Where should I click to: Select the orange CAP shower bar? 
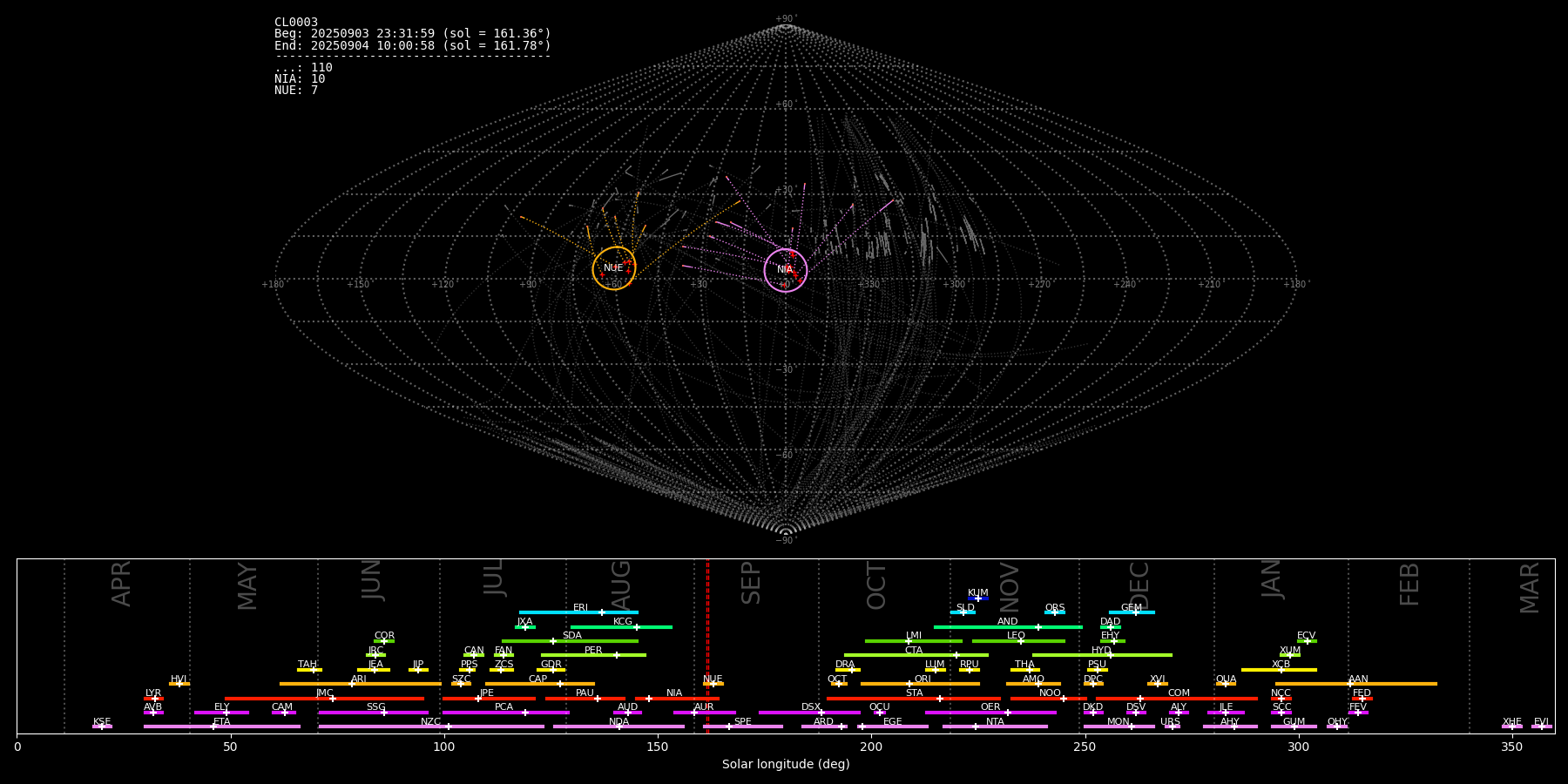tap(540, 684)
